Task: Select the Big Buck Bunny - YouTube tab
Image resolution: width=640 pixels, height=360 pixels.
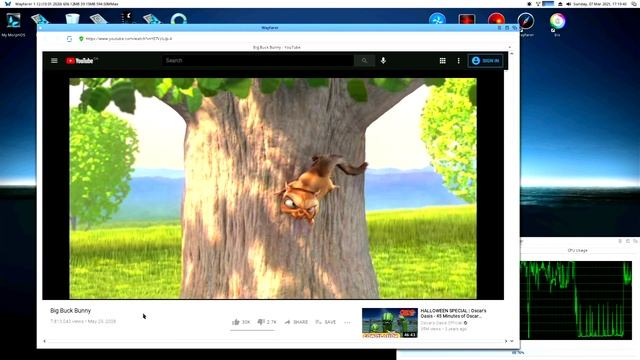Action: click(277, 47)
